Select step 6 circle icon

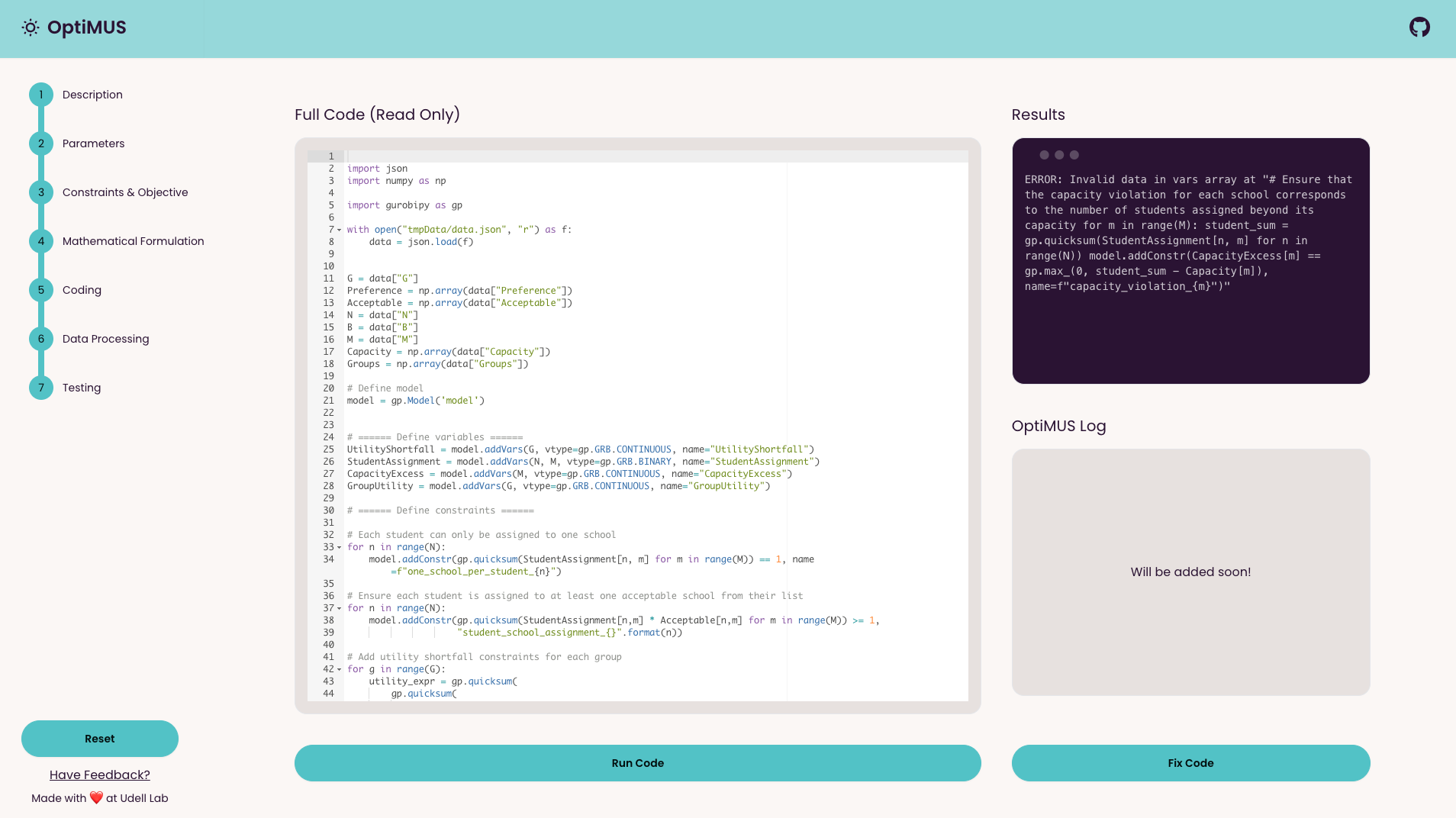41,339
